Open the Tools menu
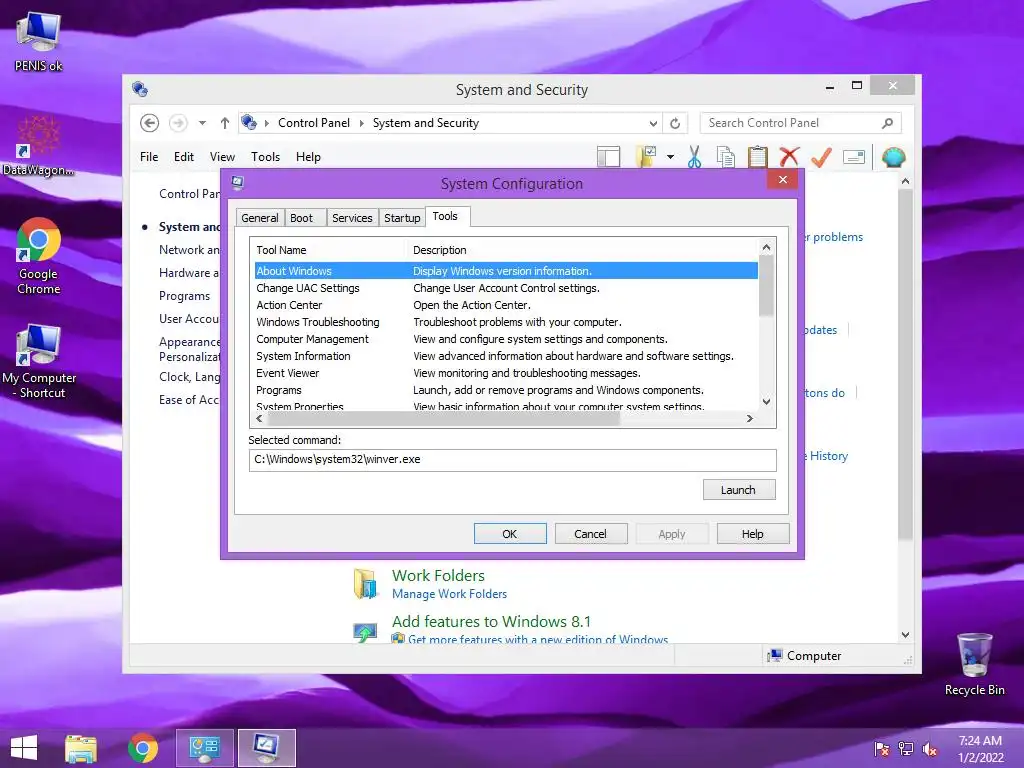Image resolution: width=1024 pixels, height=768 pixels. [x=265, y=157]
